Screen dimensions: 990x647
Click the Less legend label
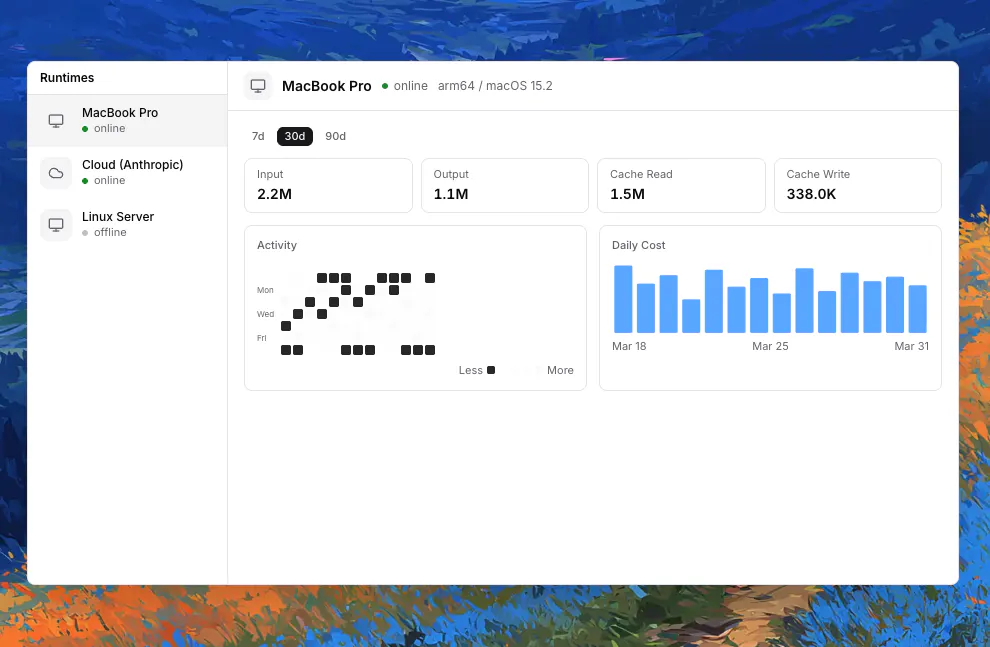(470, 371)
